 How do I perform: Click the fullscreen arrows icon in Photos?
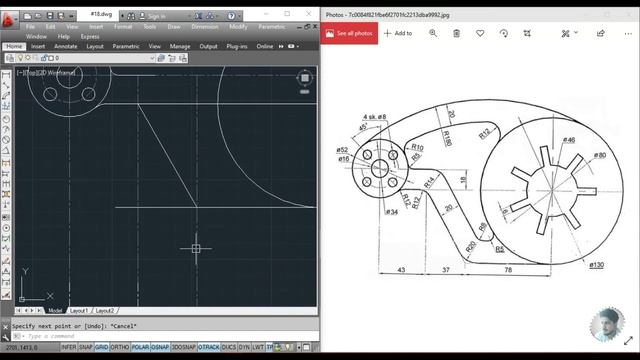(629, 340)
